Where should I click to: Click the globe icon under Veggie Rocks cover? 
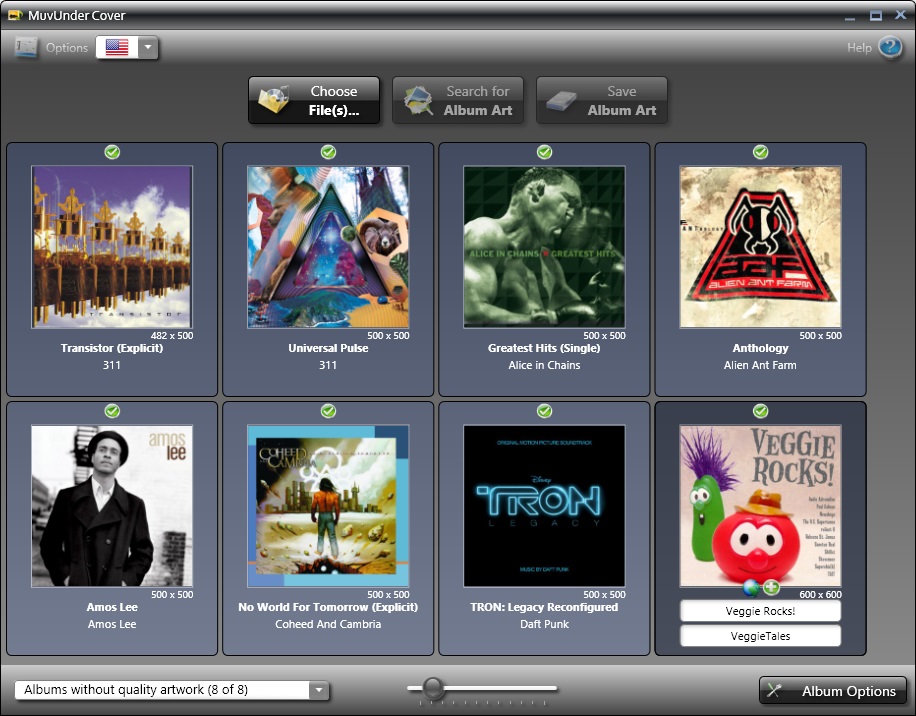tap(752, 587)
